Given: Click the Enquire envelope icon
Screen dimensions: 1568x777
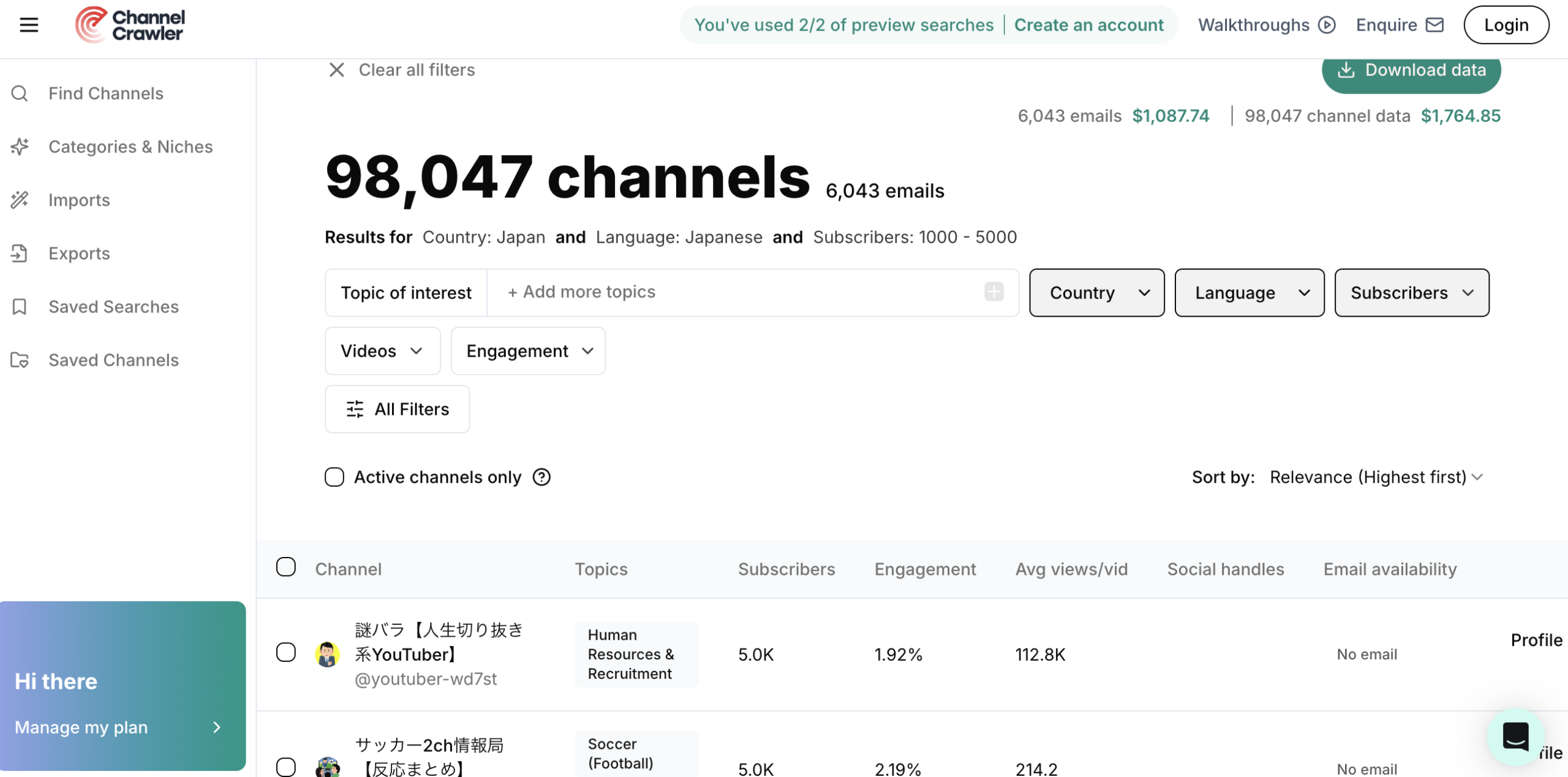Looking at the screenshot, I should pyautogui.click(x=1434, y=25).
